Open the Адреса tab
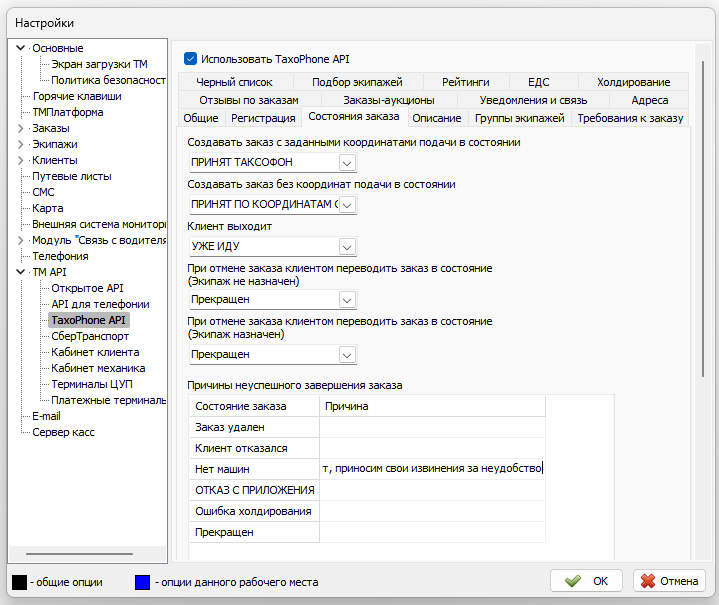The width and height of the screenshot is (719, 605). (649, 100)
